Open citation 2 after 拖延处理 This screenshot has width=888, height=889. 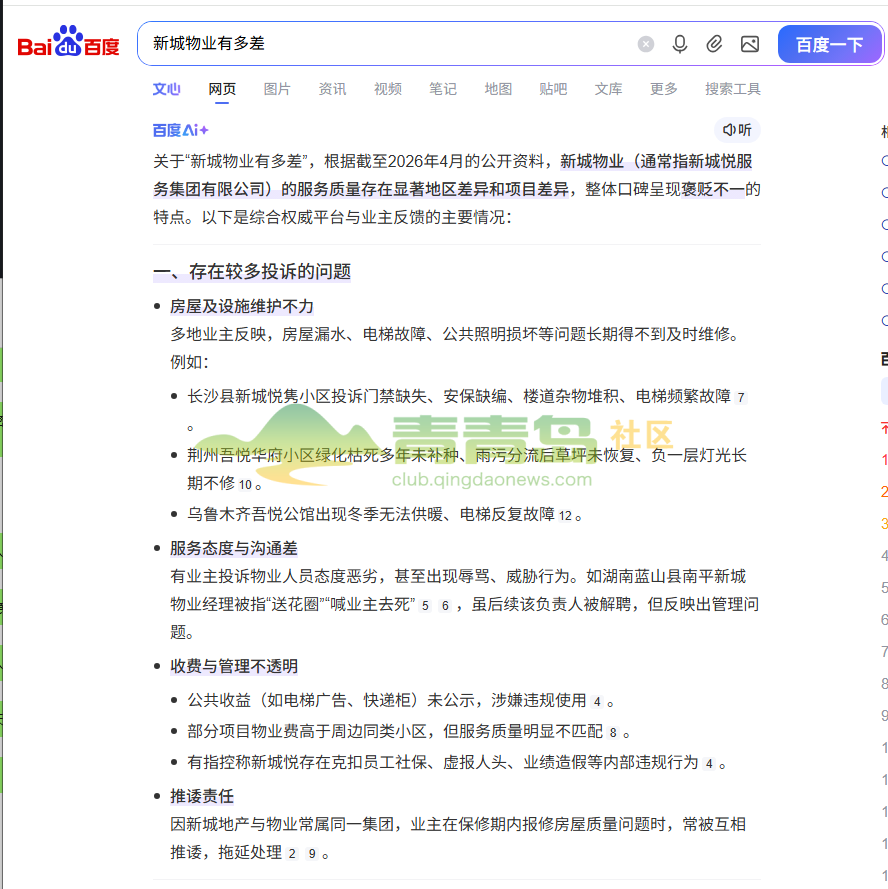pos(291,854)
